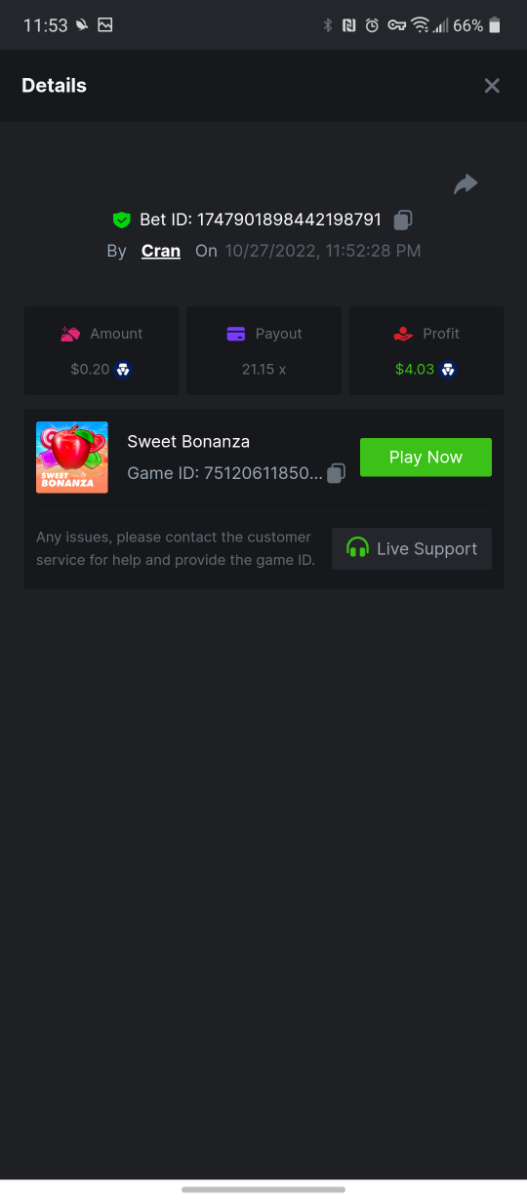Screen dimensions: 527x1200
Task: Tap the Profit currency coin icon
Action: 449,369
